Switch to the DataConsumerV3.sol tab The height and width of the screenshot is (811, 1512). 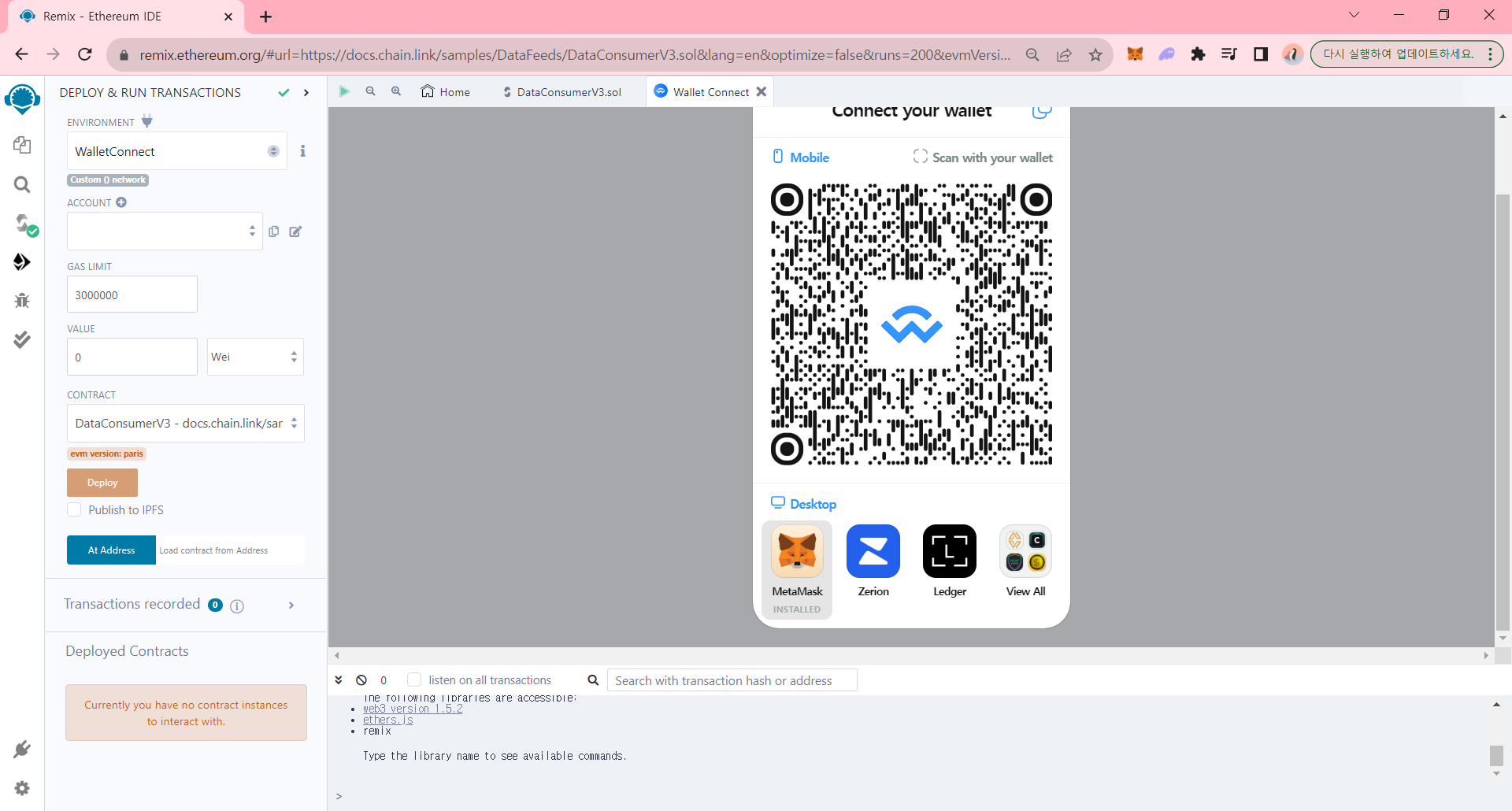tap(561, 92)
